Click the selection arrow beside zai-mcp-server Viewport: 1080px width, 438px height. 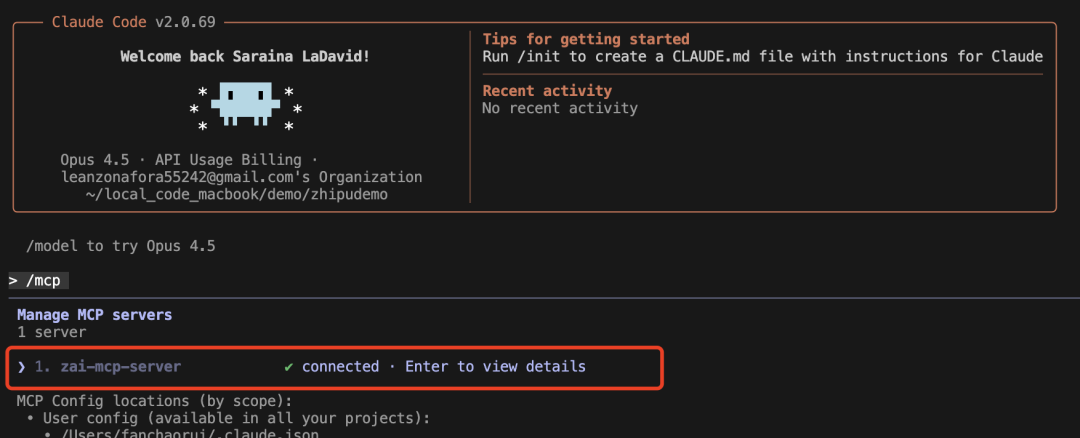pos(22,367)
